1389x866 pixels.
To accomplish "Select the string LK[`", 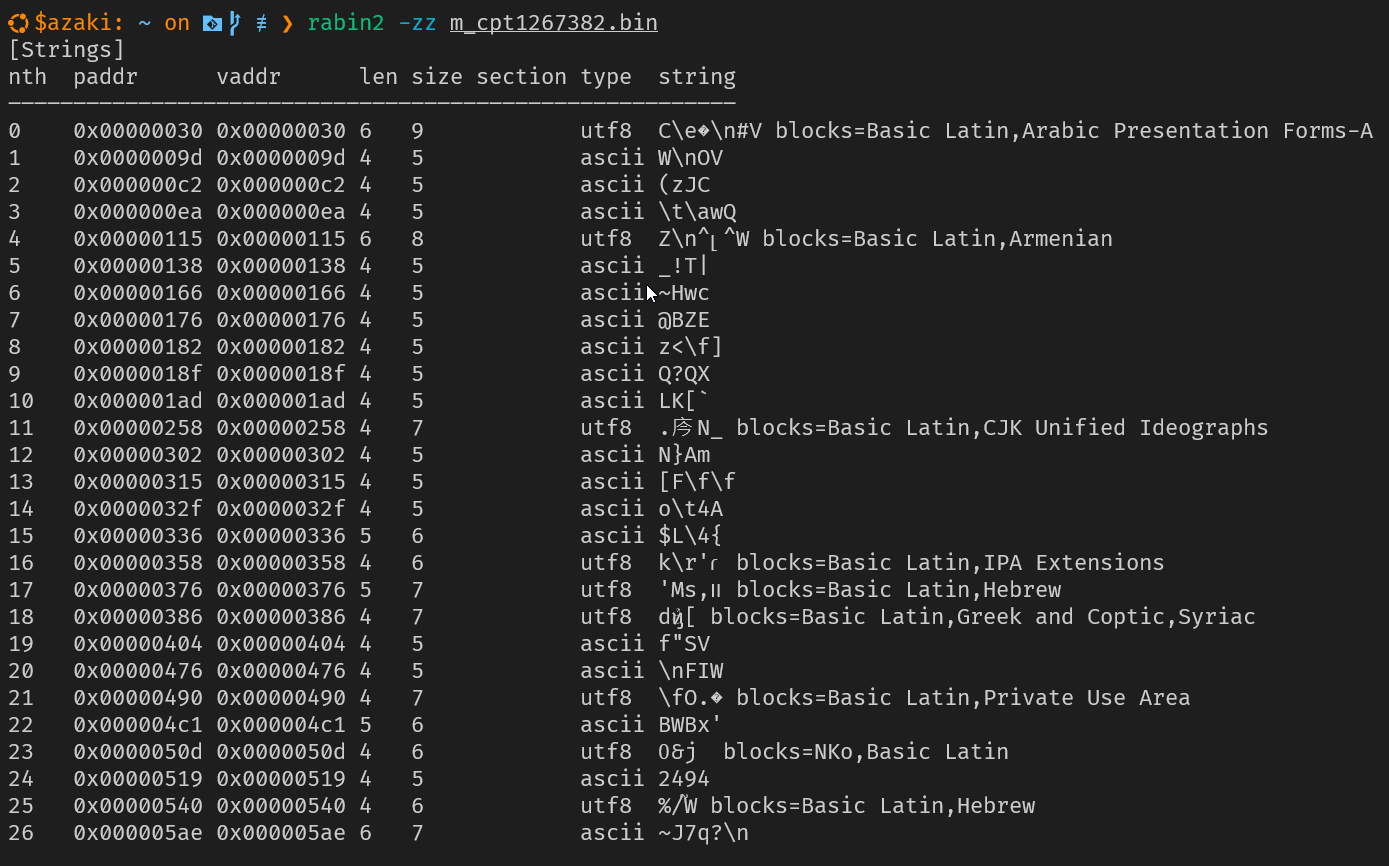I will coord(684,401).
